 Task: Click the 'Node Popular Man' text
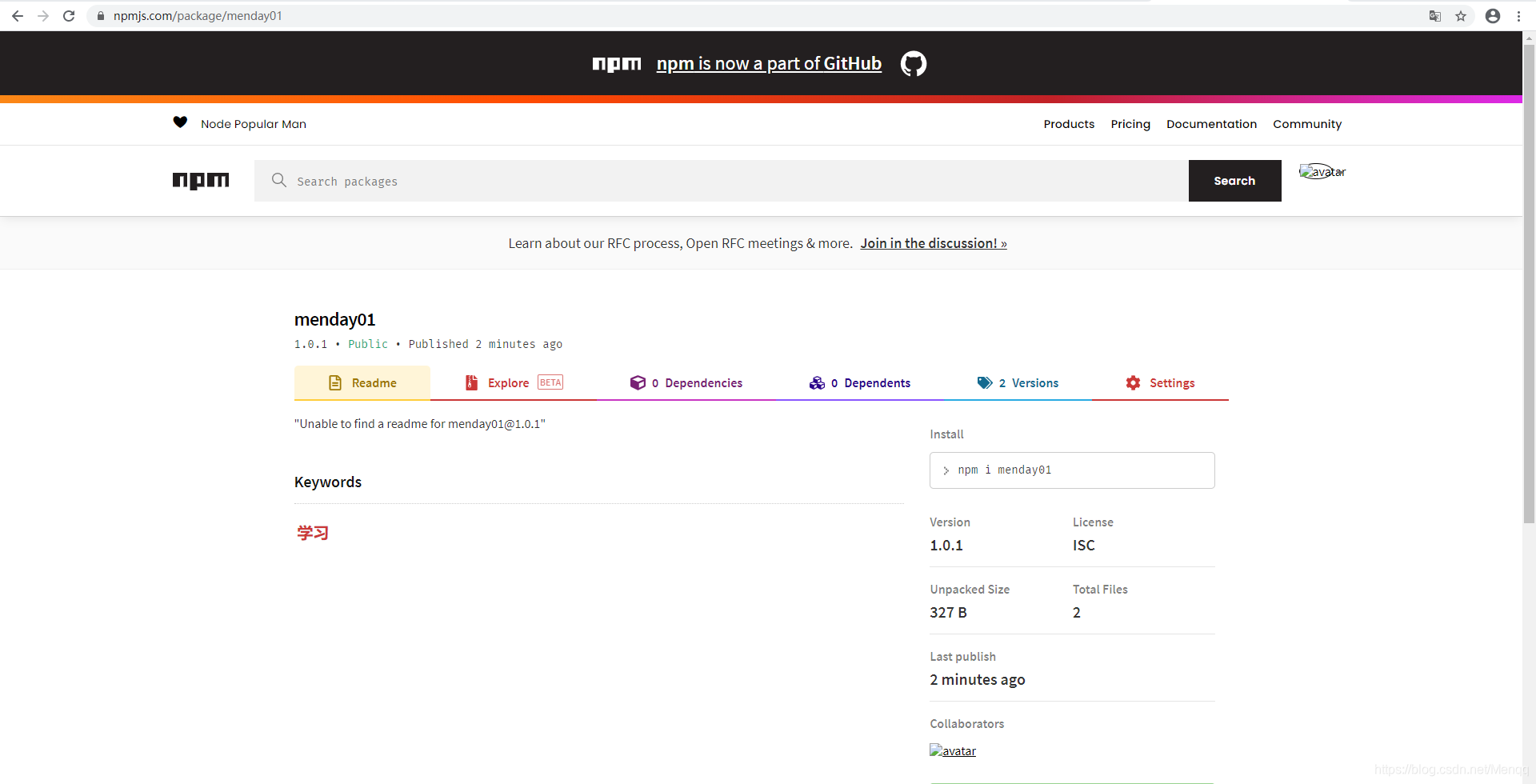click(254, 124)
